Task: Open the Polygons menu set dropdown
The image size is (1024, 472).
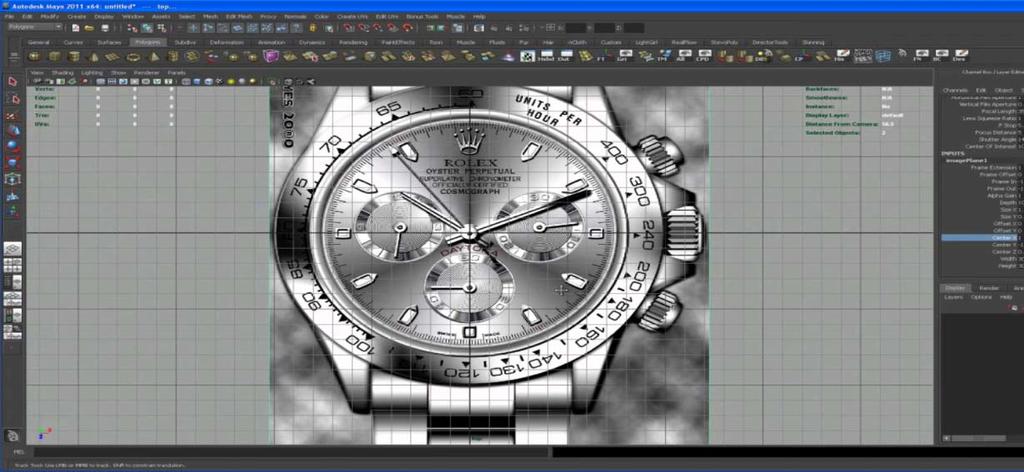Action: click(35, 27)
